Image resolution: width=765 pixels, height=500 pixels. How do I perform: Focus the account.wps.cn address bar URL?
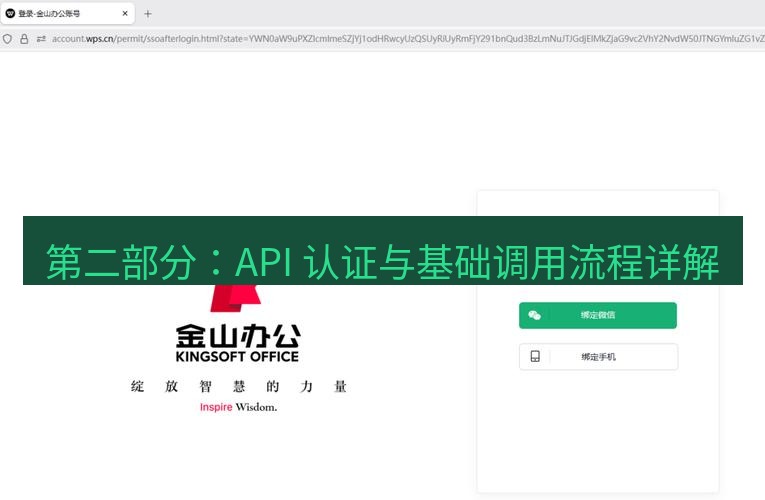(x=407, y=39)
